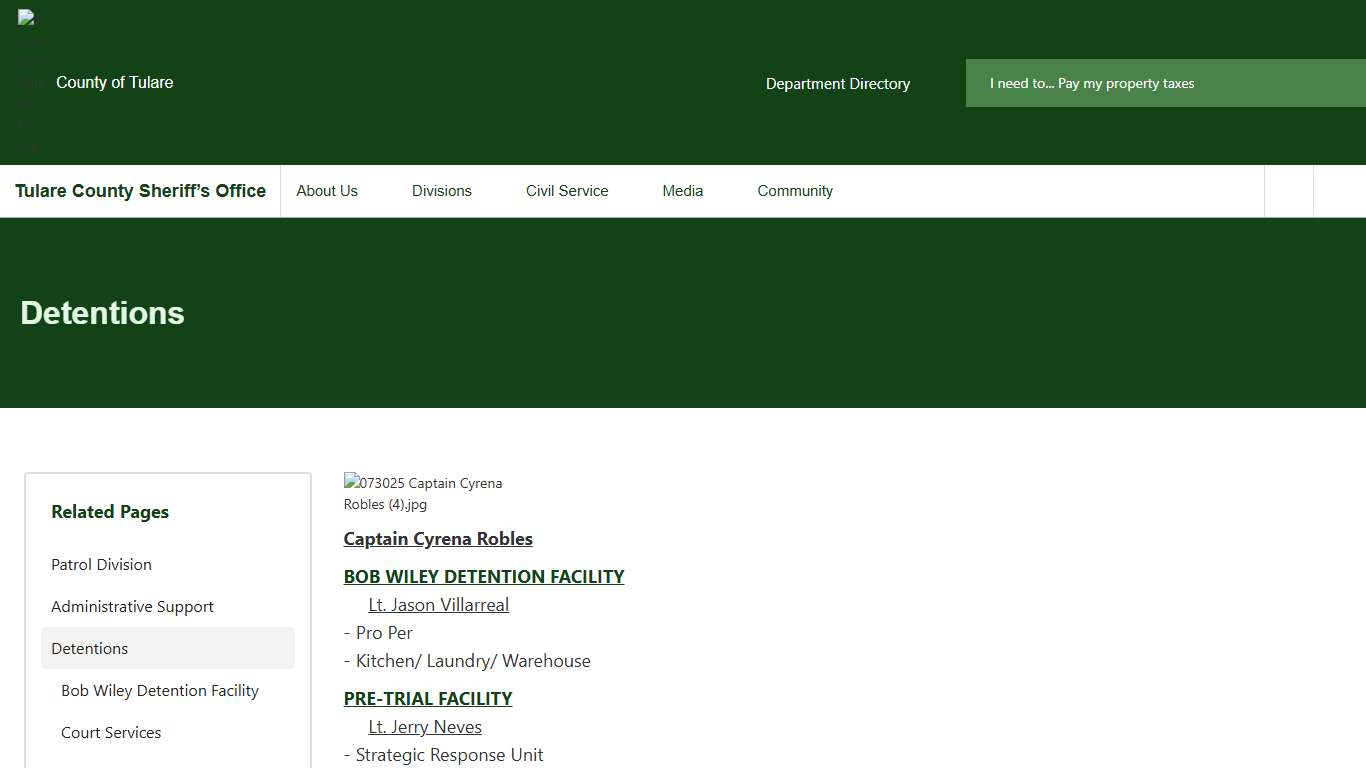The image size is (1366, 768).
Task: Go to the Tulare County Sheriff's Office homepage
Action: [x=140, y=190]
